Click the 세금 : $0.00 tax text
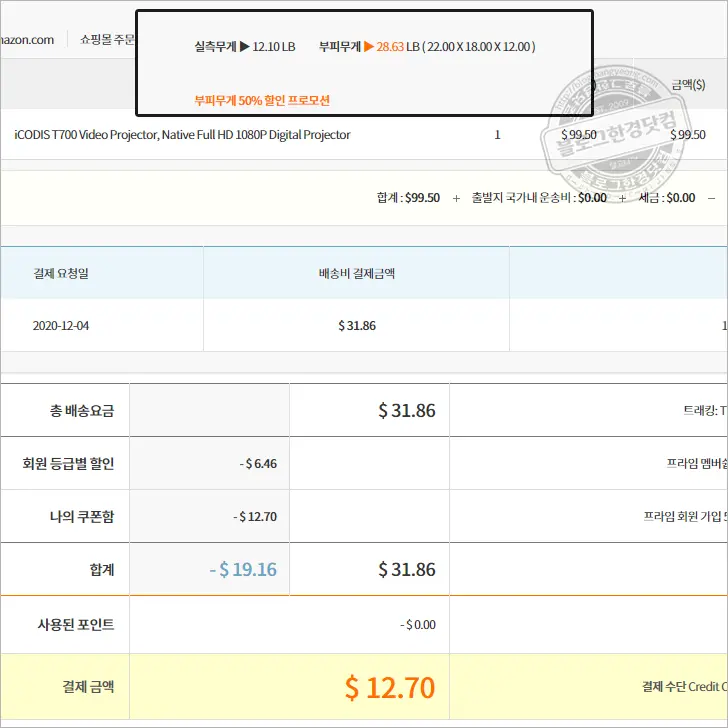Screen dimensions: 728x728 point(667,198)
